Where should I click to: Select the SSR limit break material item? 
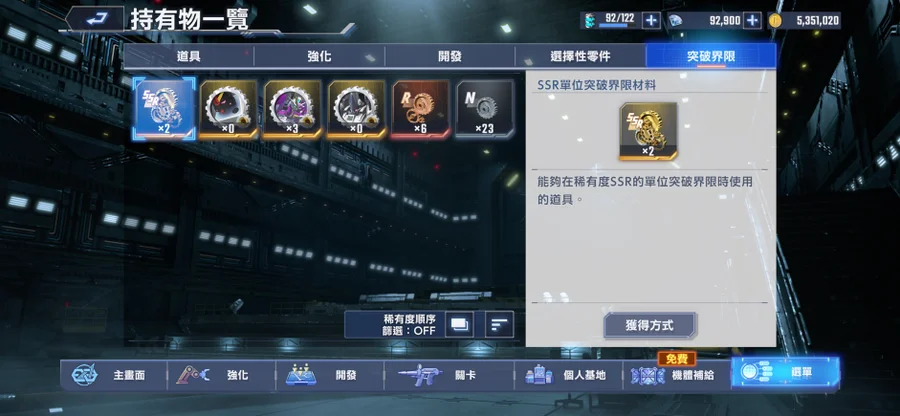(164, 109)
